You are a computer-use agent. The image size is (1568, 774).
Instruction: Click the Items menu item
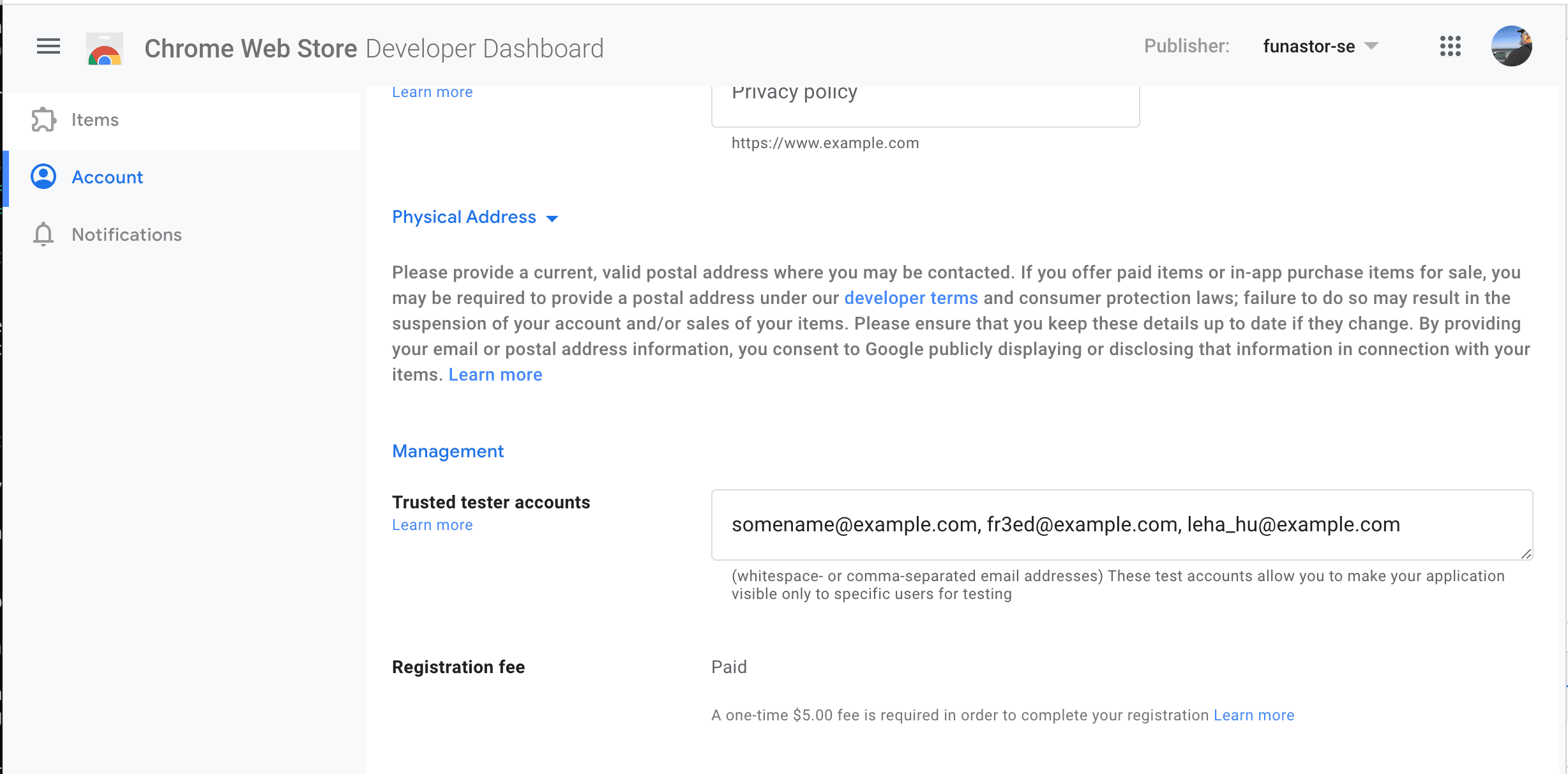(x=94, y=119)
